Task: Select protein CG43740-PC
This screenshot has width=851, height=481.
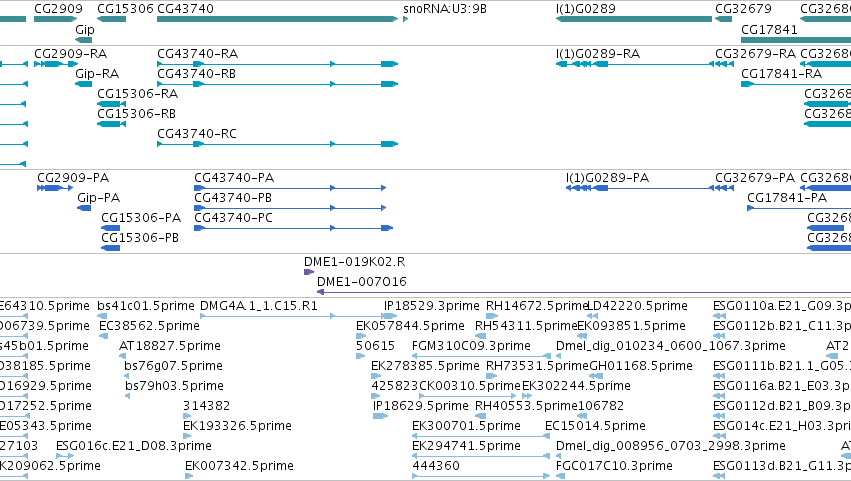Action: point(293,228)
